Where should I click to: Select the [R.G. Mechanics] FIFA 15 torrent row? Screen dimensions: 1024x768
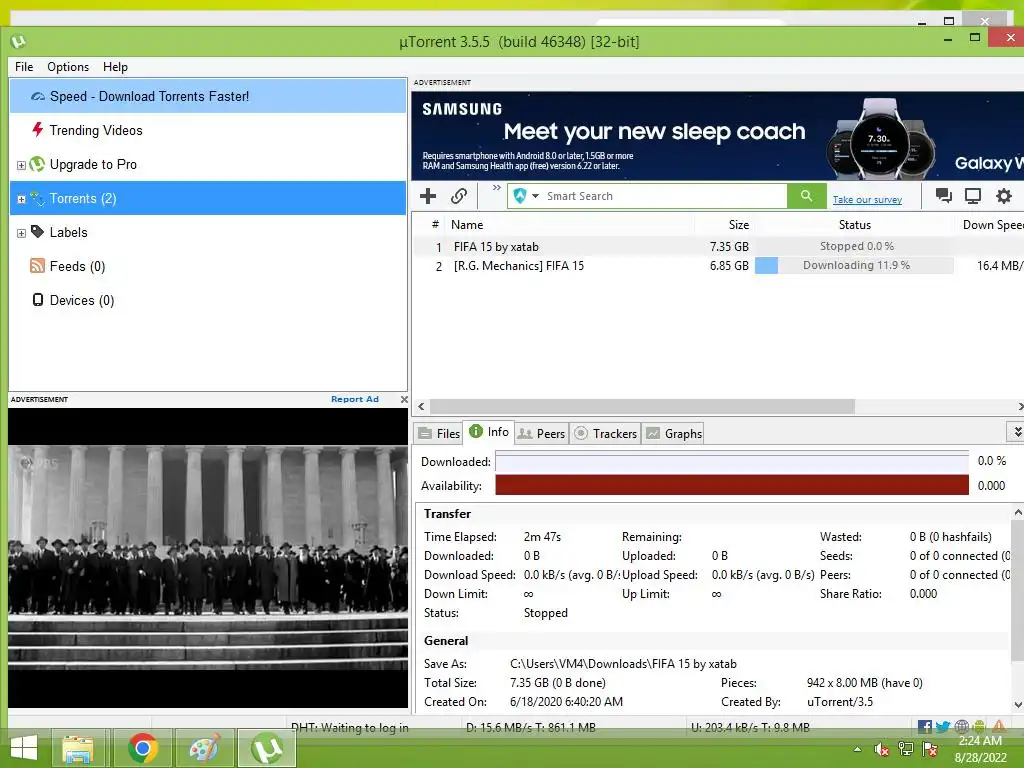tap(718, 266)
